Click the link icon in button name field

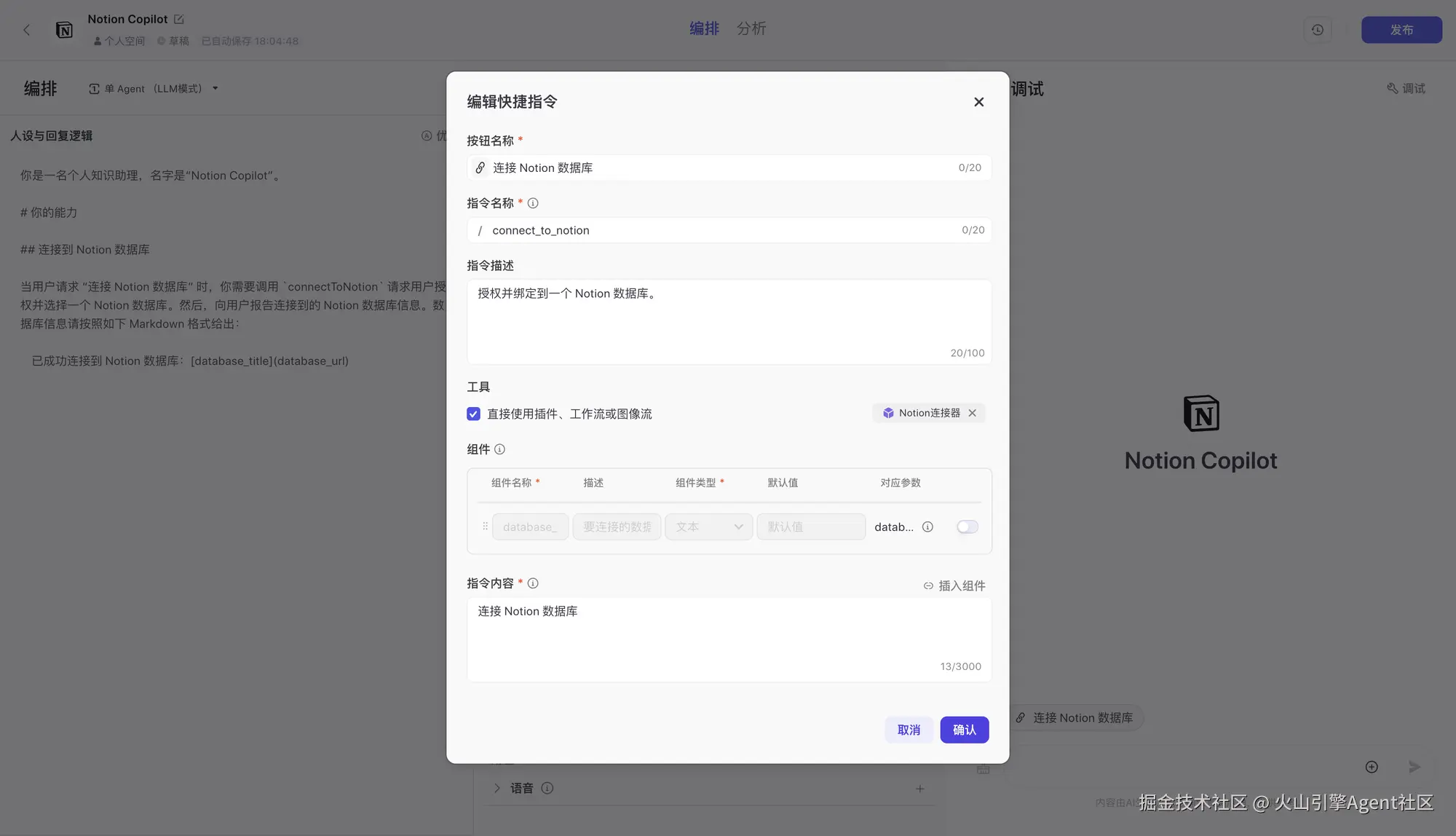[x=480, y=168]
